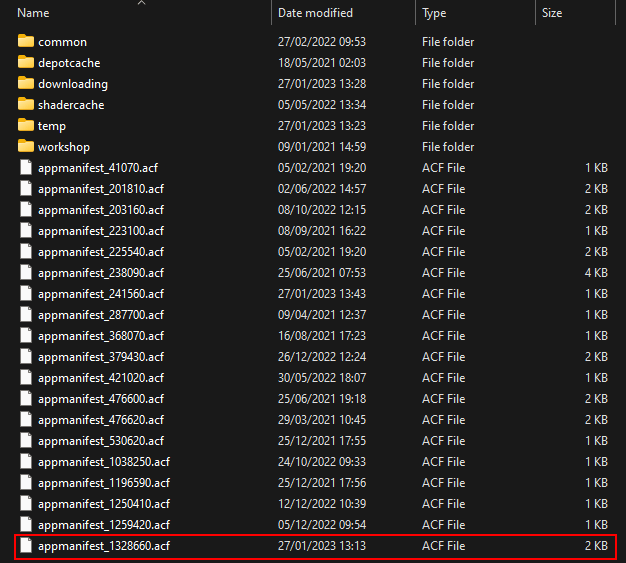Select file name appmanifest_1250410.acf
The image size is (626, 563).
click(x=104, y=504)
